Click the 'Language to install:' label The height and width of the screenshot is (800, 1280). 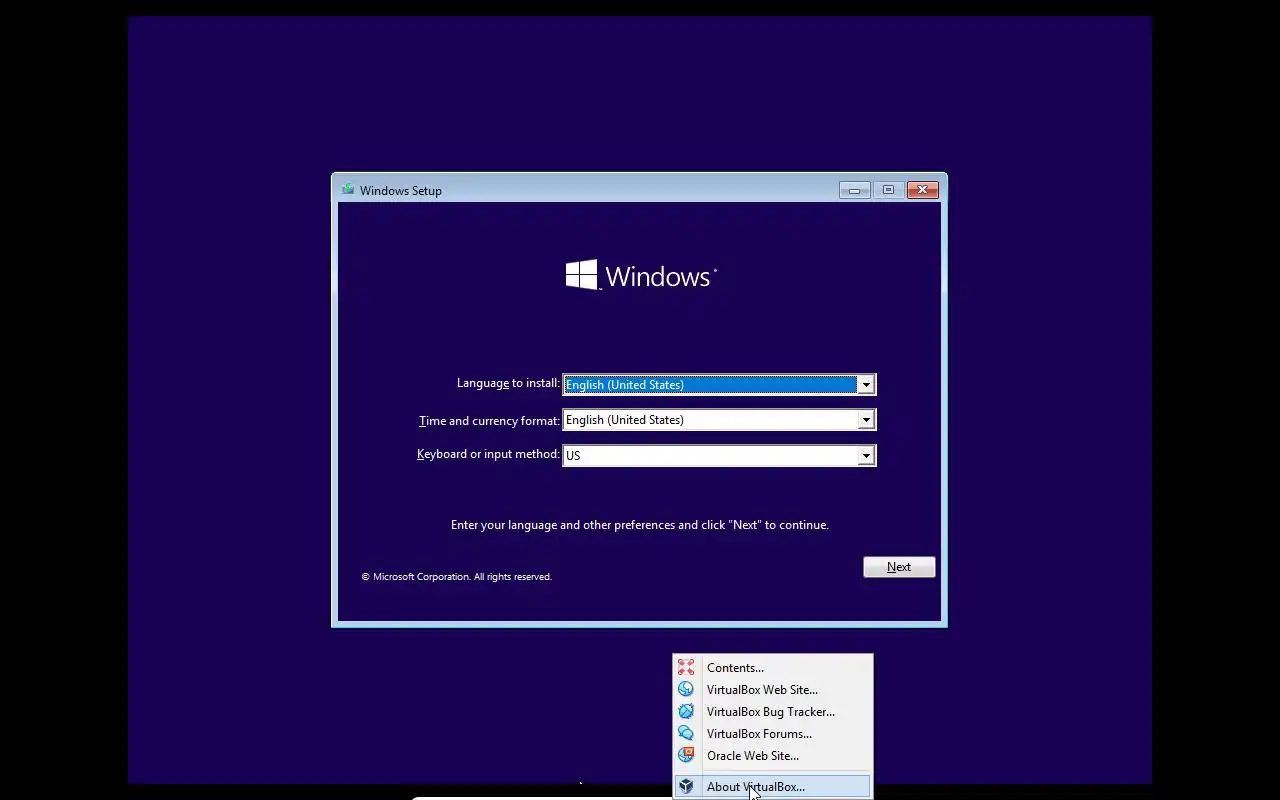click(x=508, y=383)
